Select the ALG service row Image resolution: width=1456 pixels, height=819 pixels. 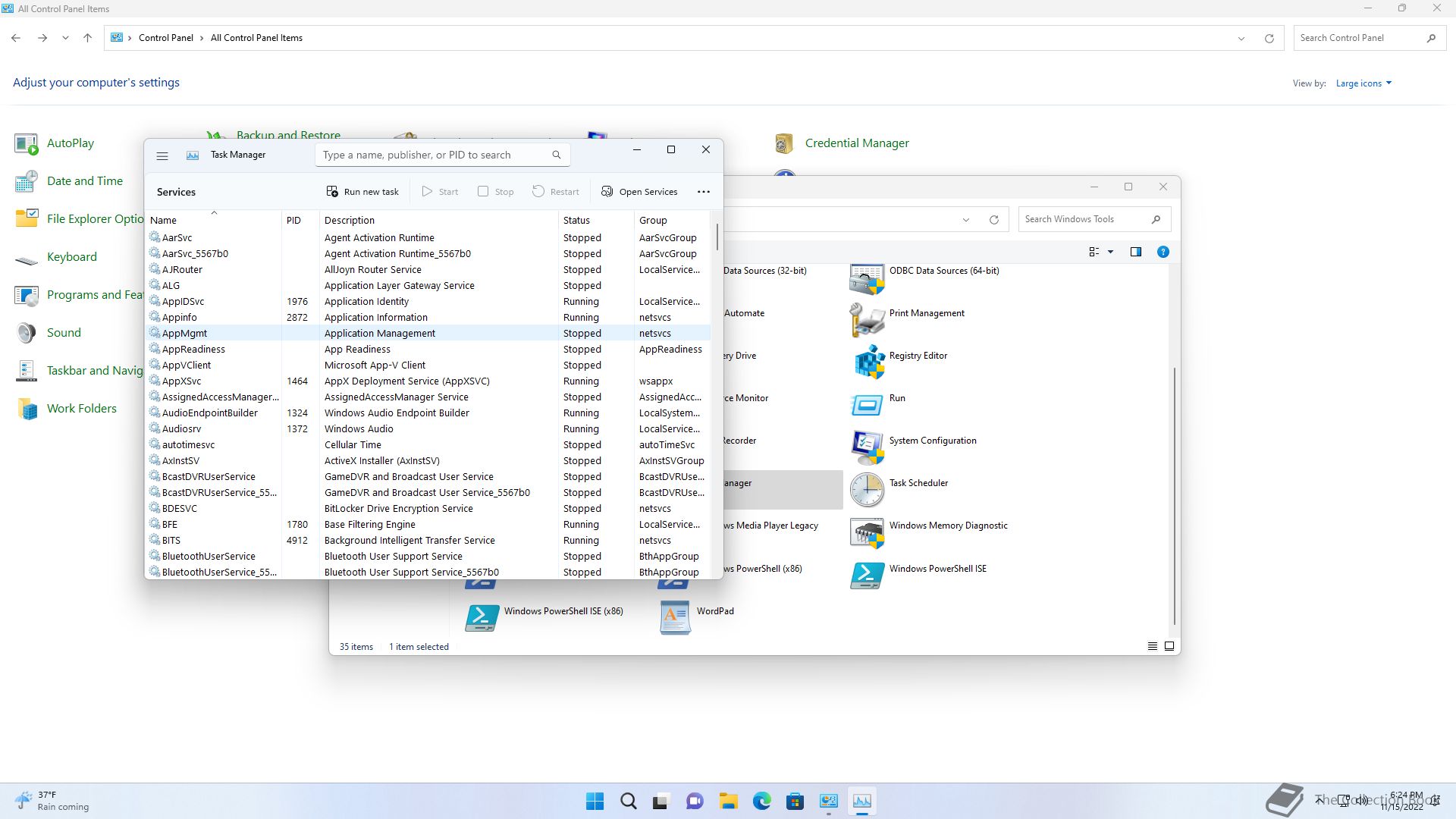tap(428, 285)
